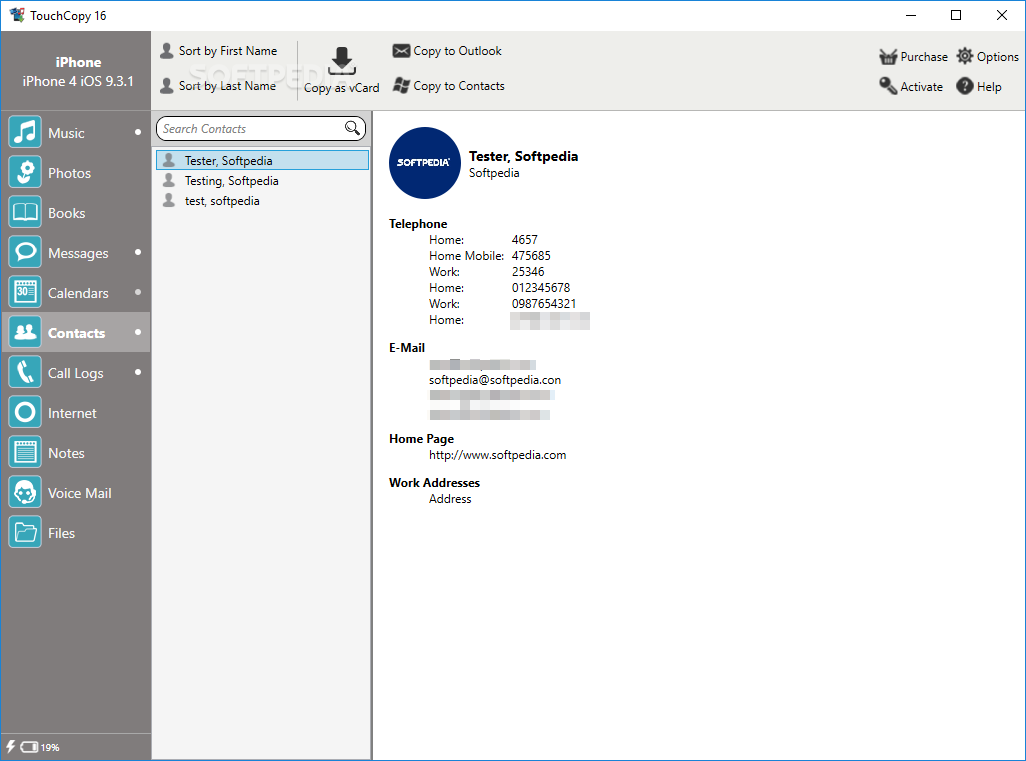
Task: Open the Notes section icon
Action: click(25, 453)
